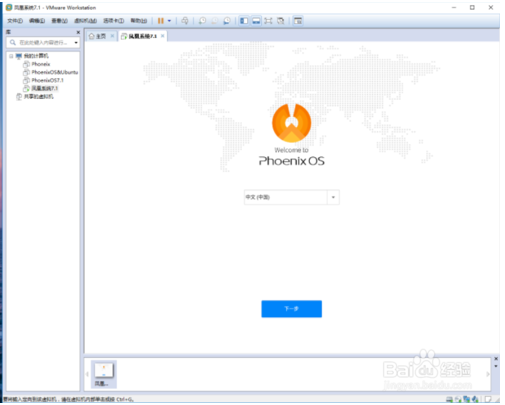Toggle the console view icon
This screenshot has width=505, height=405.
(298, 21)
